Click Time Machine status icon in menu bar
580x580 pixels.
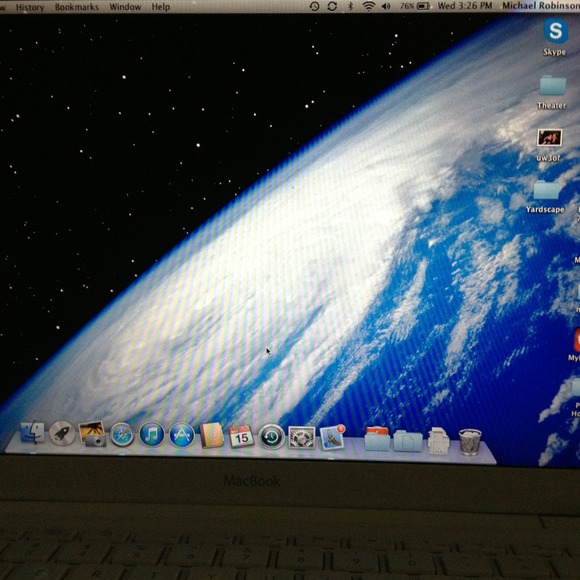(x=314, y=6)
